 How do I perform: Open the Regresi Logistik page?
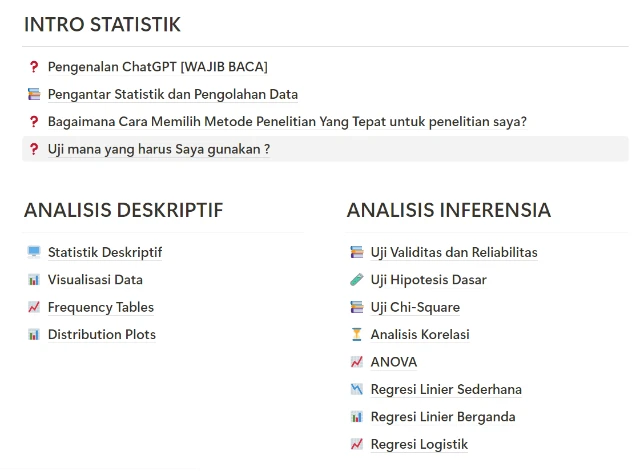(419, 444)
